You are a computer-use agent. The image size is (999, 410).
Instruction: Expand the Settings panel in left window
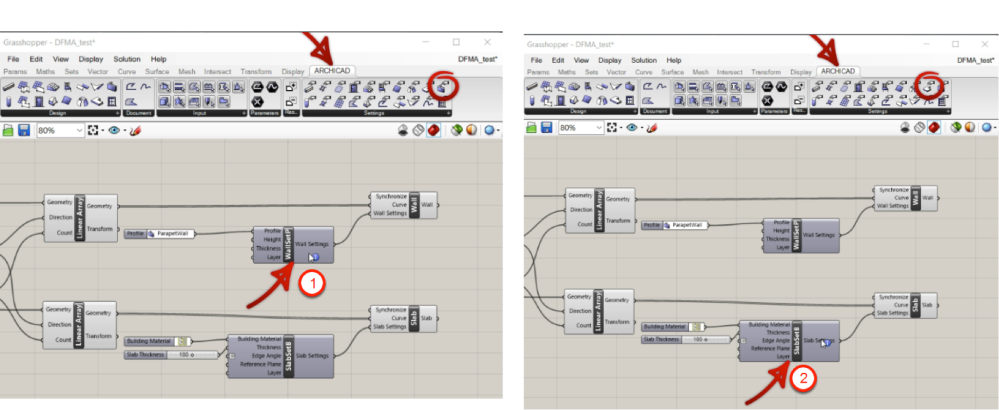449,113
